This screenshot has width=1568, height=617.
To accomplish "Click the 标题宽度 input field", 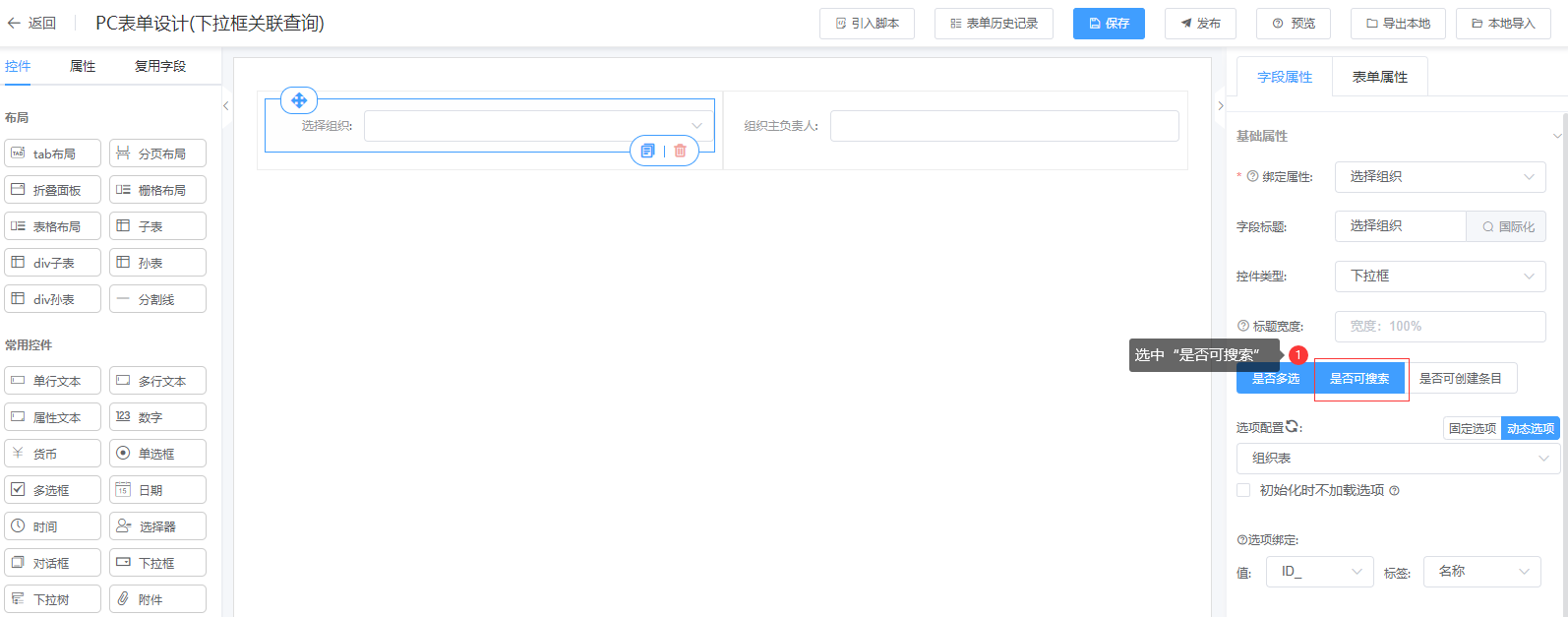I will click(x=1440, y=326).
